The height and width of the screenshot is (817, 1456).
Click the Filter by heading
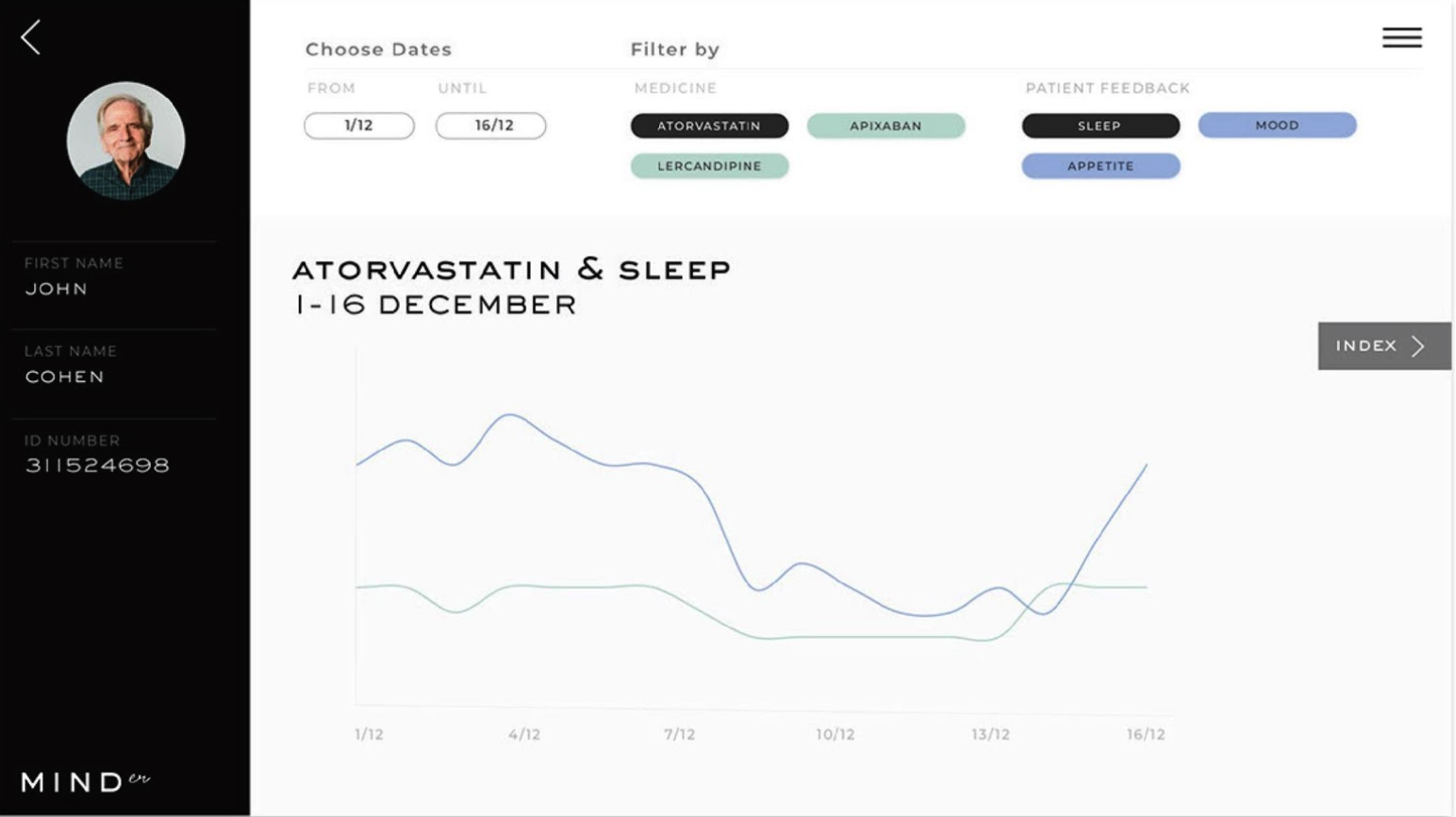[x=674, y=49]
